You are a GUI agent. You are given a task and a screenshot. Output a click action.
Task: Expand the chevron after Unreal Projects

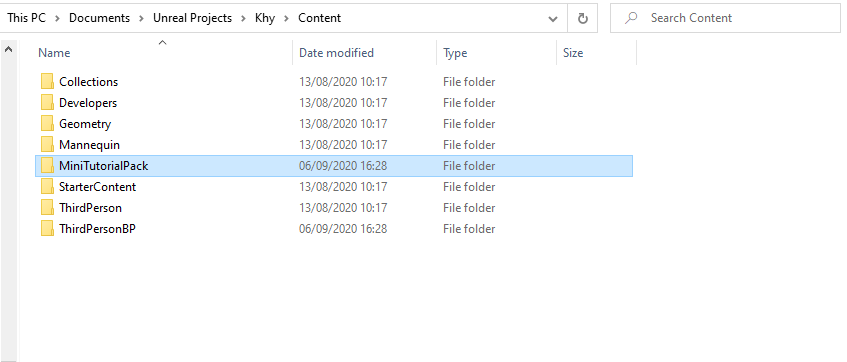(243, 18)
